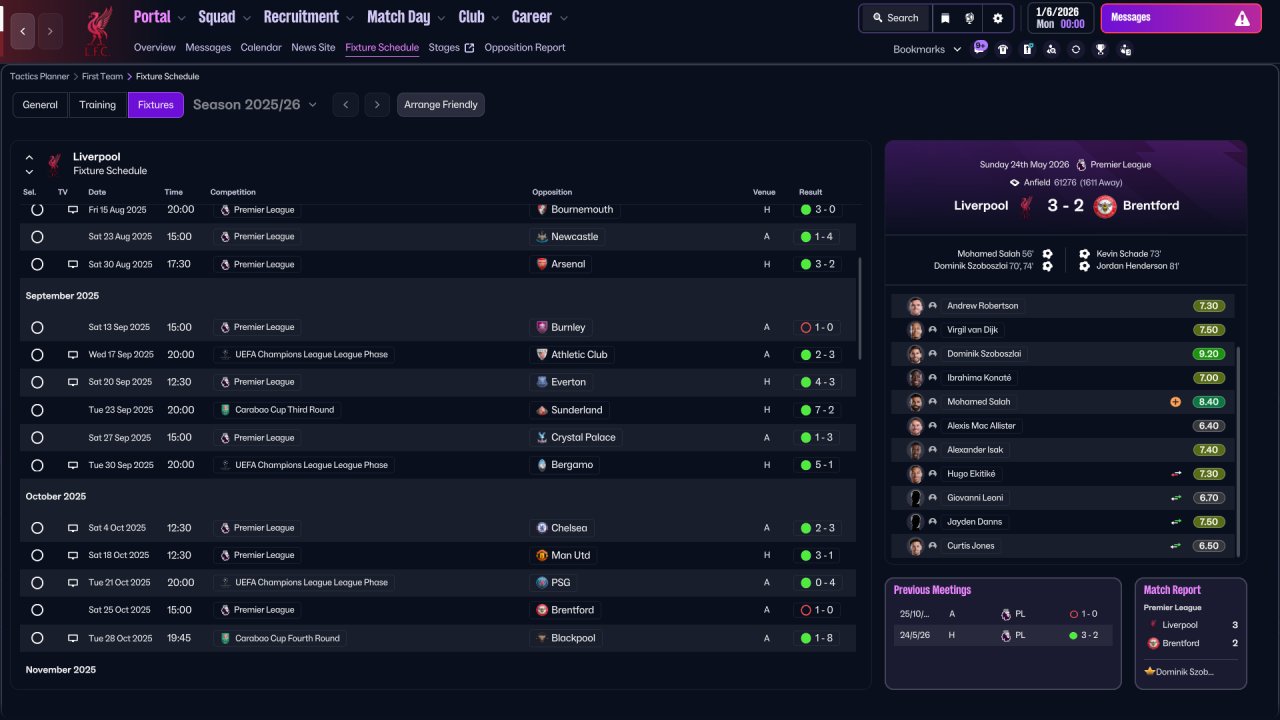Select the Fixtures tab
The image size is (1280, 720).
coord(155,105)
